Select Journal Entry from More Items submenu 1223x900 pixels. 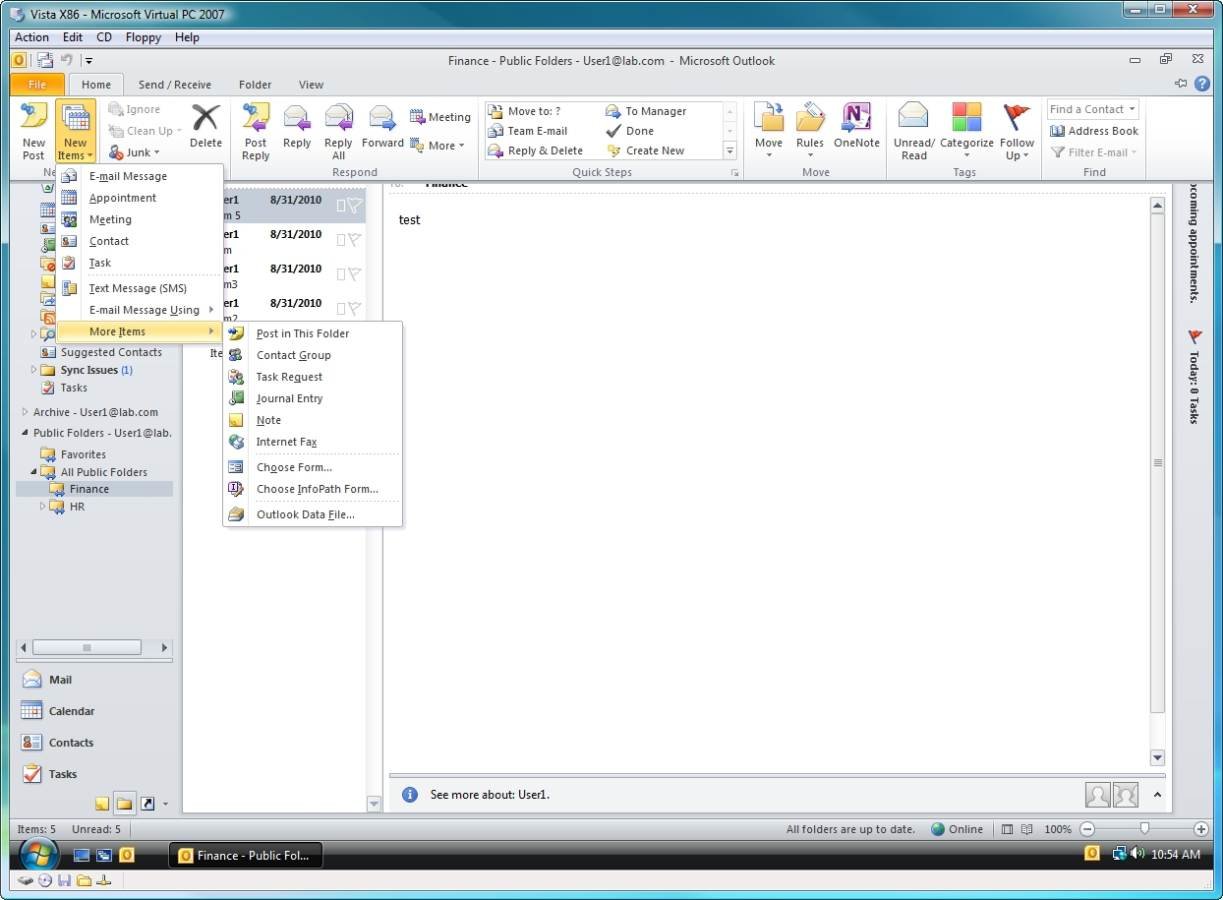[289, 398]
